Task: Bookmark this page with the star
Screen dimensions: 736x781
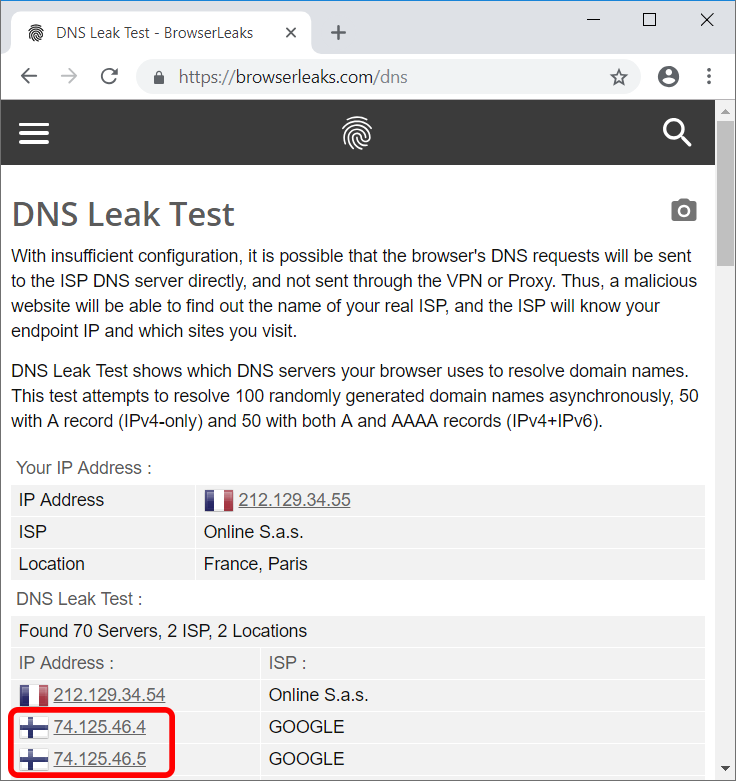Action: coord(619,77)
